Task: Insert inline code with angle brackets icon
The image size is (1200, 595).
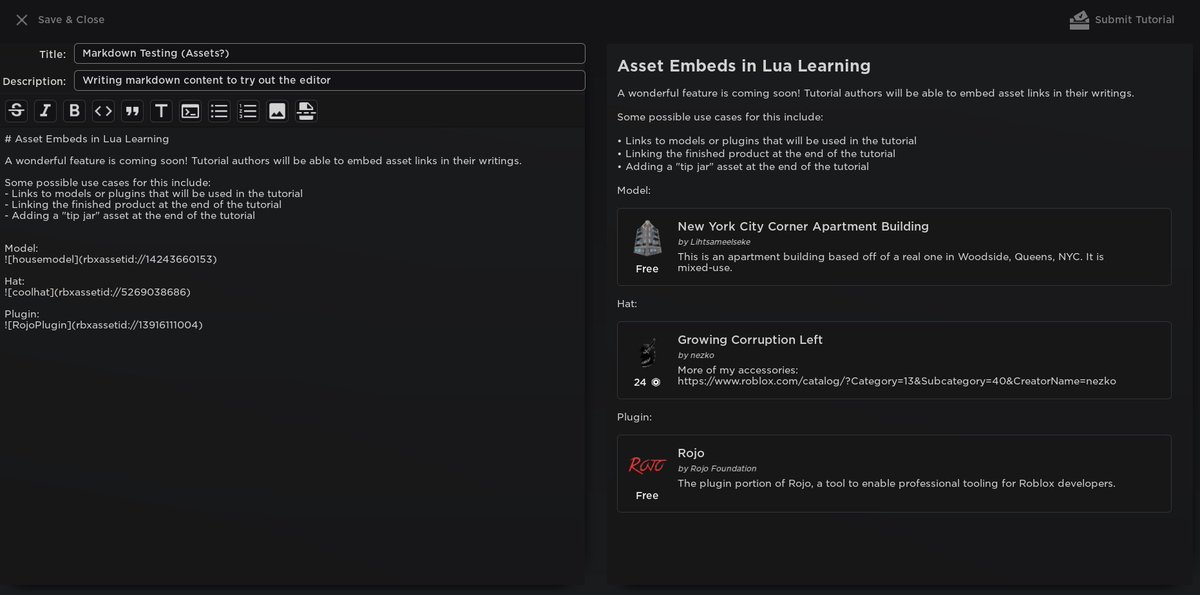Action: tap(103, 111)
